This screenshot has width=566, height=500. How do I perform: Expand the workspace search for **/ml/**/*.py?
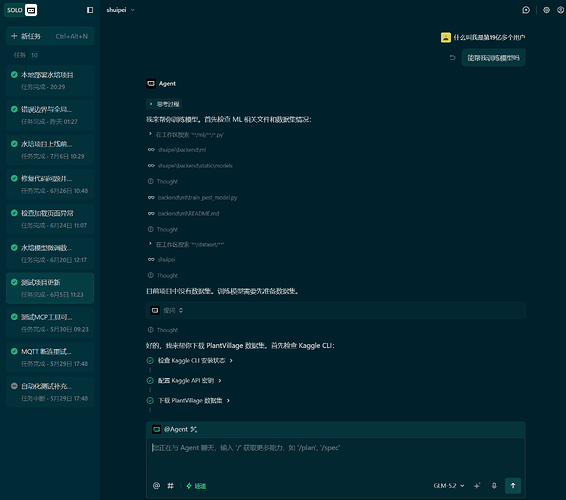187,135
